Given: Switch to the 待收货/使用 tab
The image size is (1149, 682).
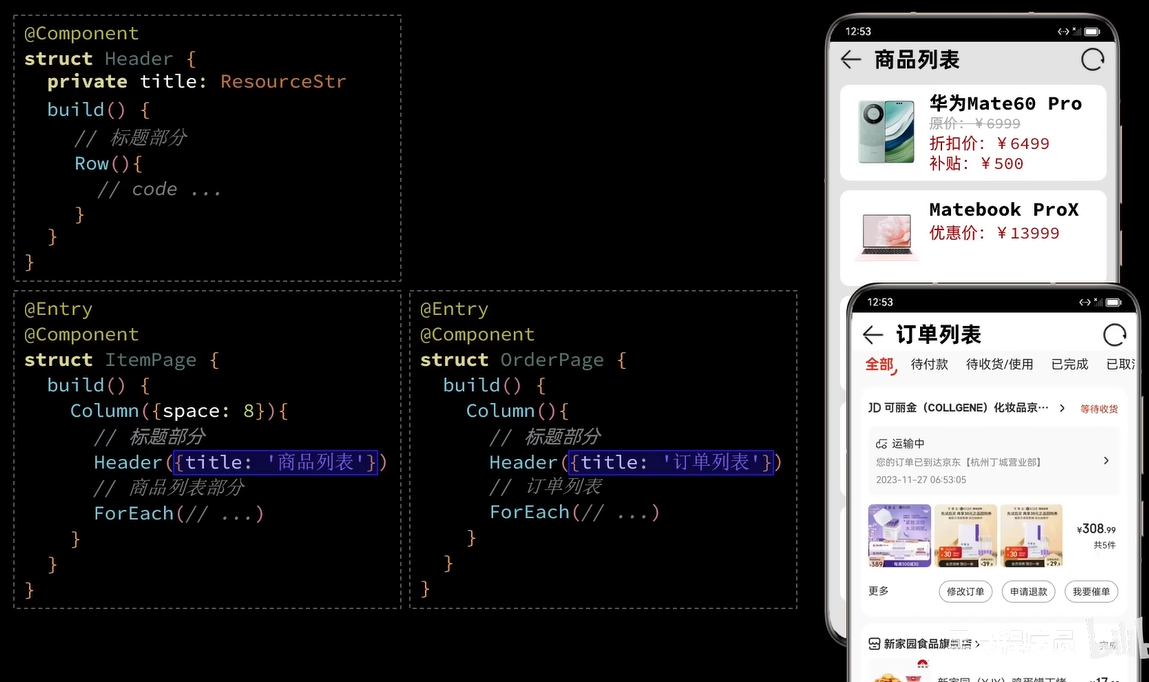Looking at the screenshot, I should [999, 364].
